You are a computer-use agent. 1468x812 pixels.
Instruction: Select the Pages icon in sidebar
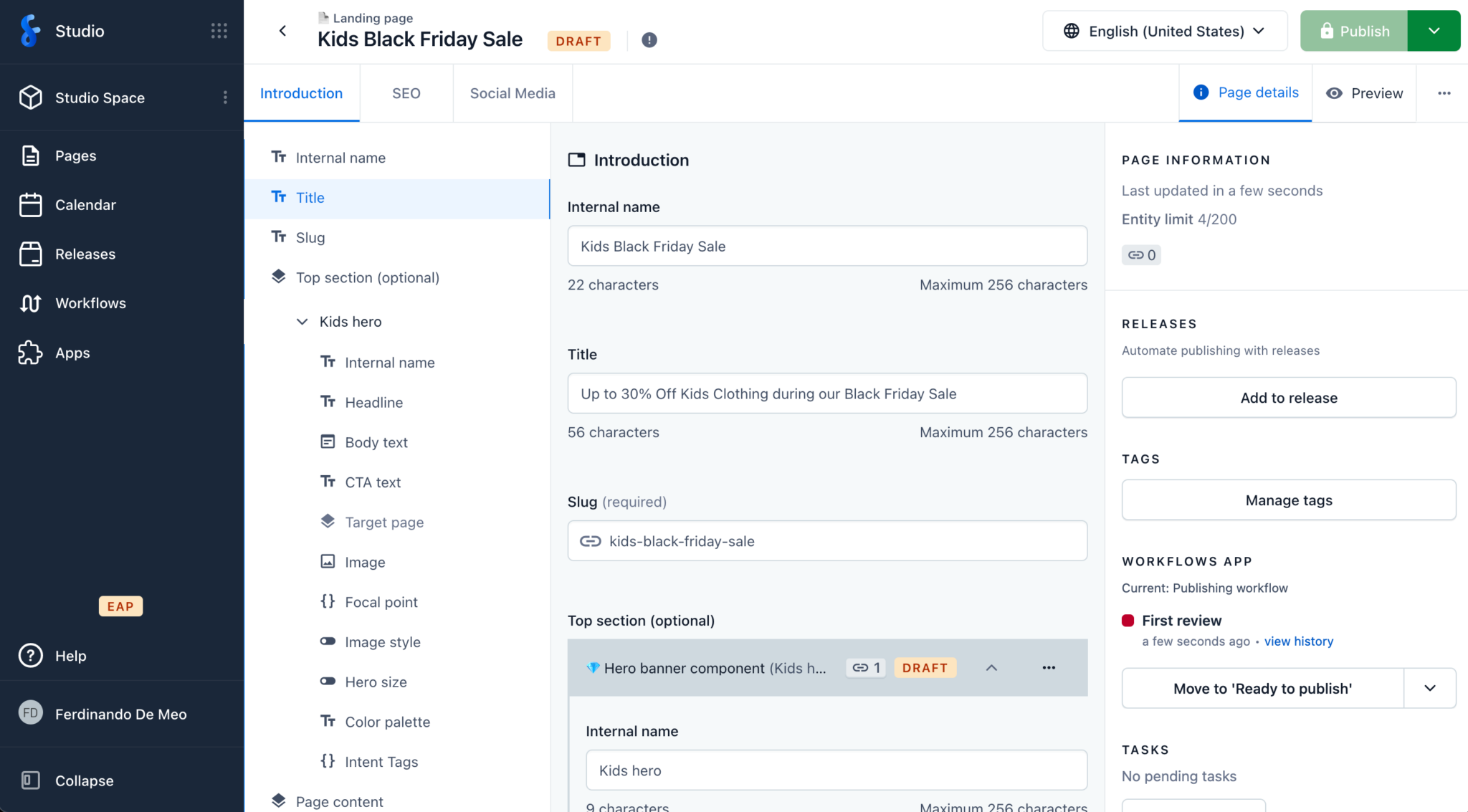(31, 156)
